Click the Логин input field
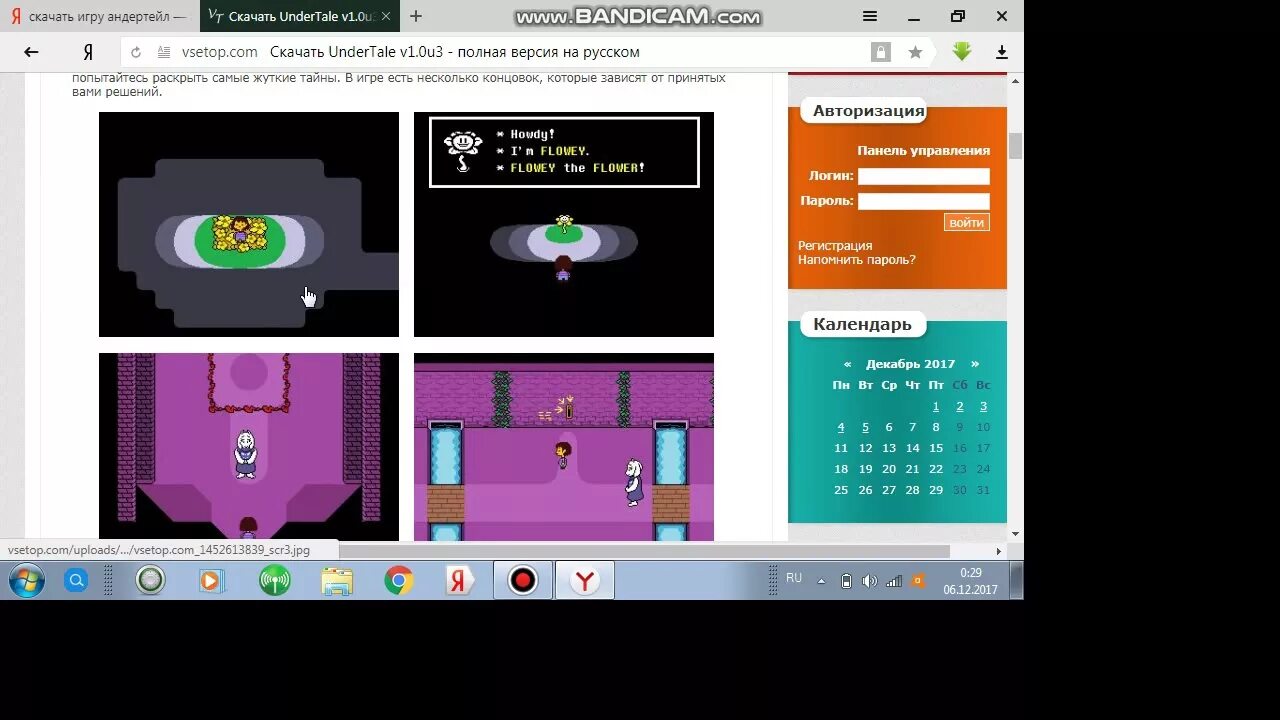This screenshot has width=1280, height=720. [923, 176]
